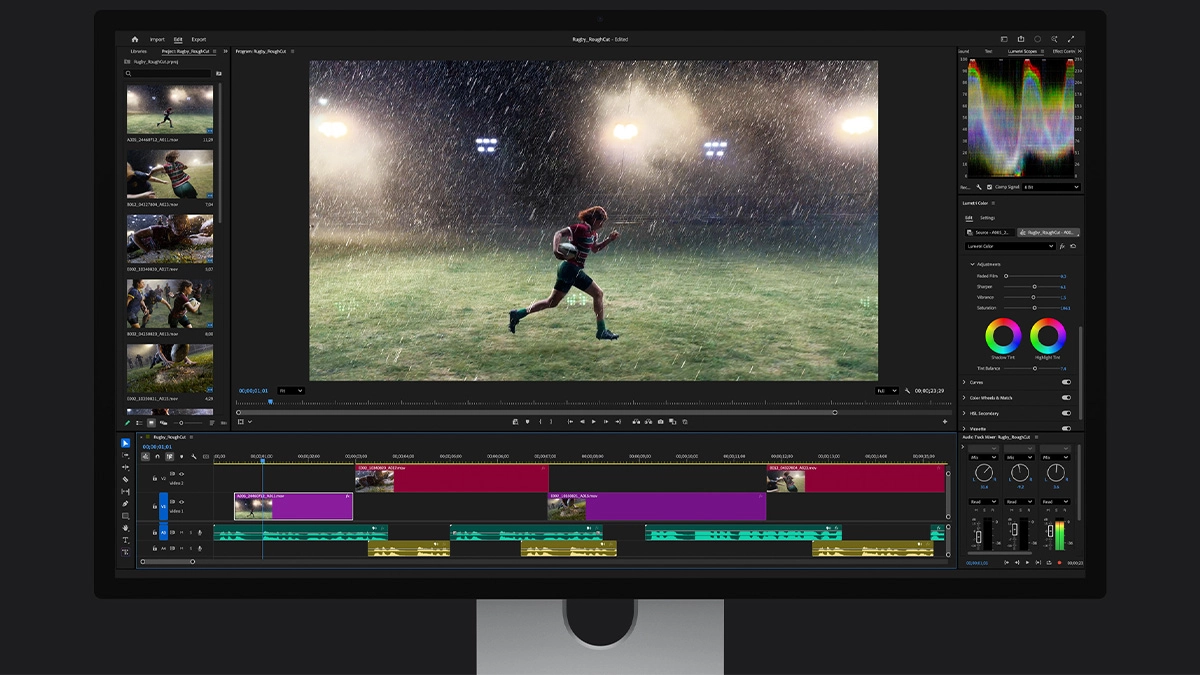Click the Saturation slider in Adjustments
The width and height of the screenshot is (1200, 675).
click(x=1034, y=308)
